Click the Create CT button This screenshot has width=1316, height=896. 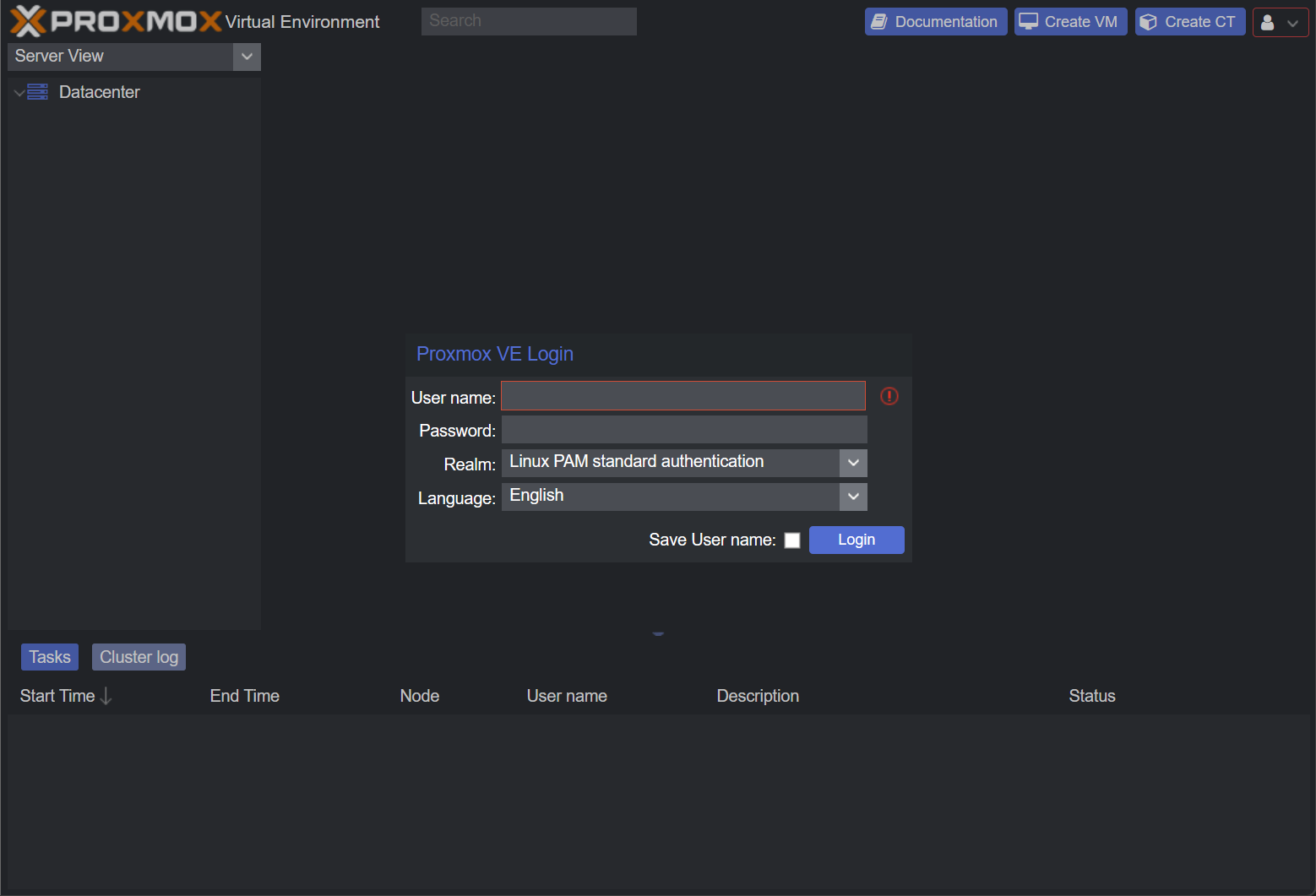1190,22
